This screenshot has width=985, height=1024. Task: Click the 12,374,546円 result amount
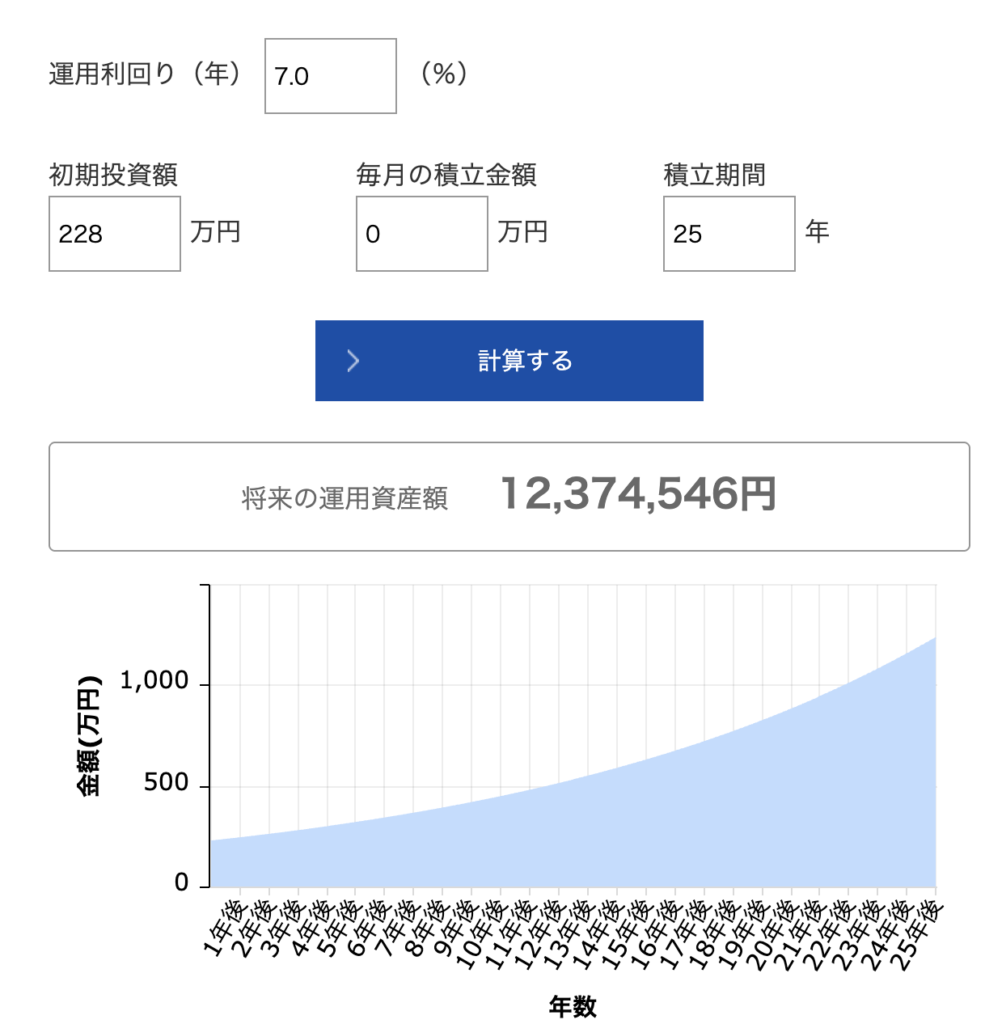coord(637,495)
